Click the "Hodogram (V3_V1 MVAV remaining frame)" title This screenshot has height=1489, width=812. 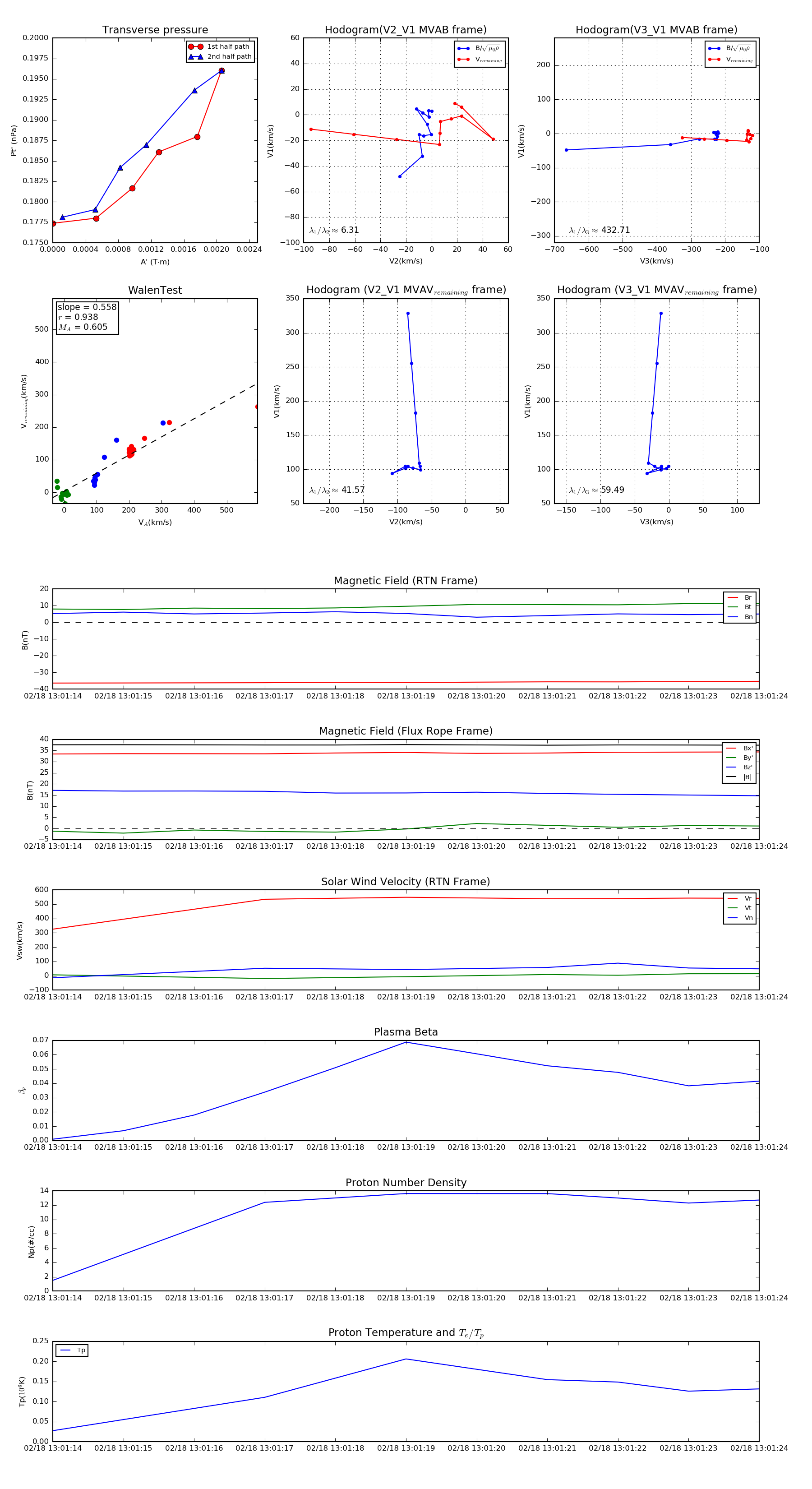pos(656,290)
